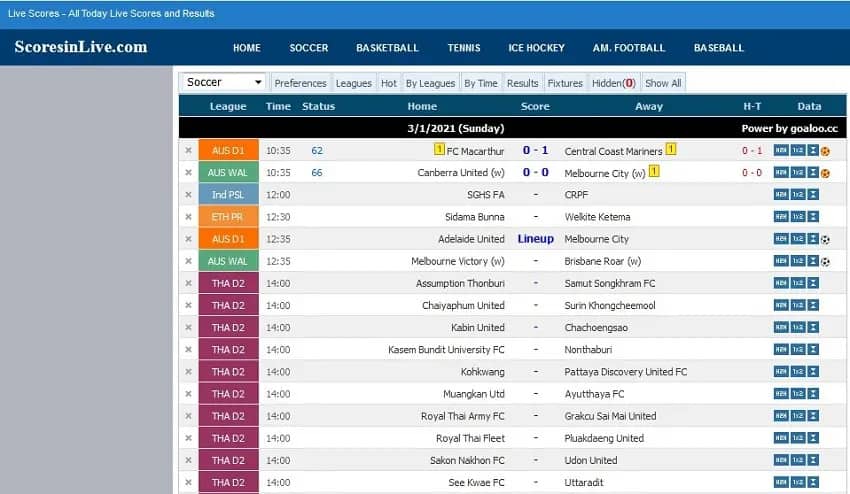This screenshot has width=850, height=494.
Task: Open SOCCER in top navigation
Action: [308, 48]
